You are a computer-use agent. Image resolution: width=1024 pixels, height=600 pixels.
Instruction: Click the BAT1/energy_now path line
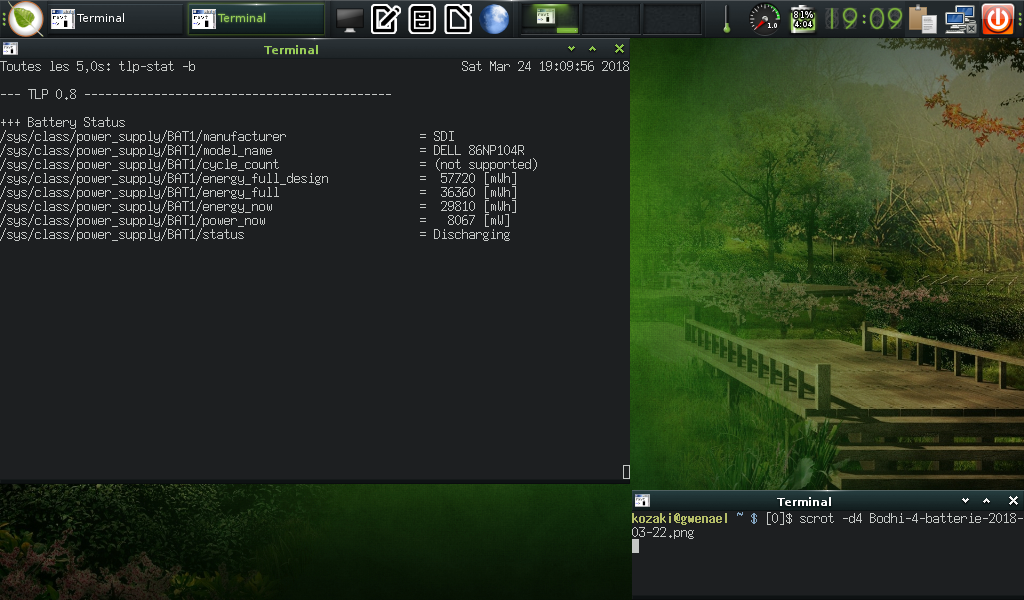(136, 207)
